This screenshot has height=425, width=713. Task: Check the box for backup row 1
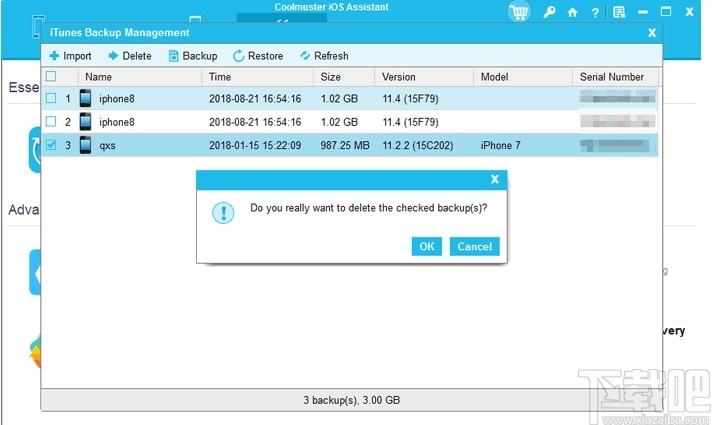(x=51, y=98)
